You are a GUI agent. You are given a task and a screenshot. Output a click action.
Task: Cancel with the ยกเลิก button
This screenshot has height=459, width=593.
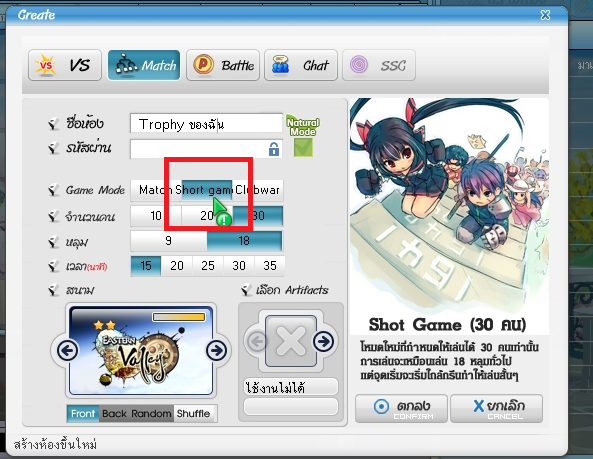[x=497, y=409]
